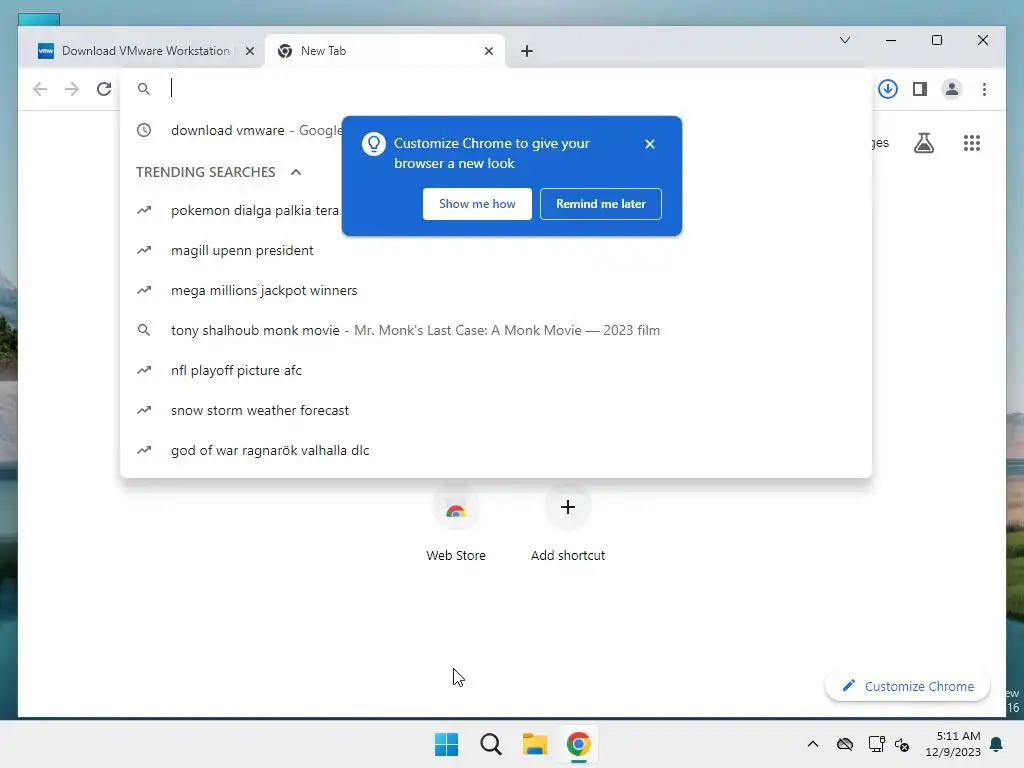The width and height of the screenshot is (1024, 768).
Task: Open the Windows Start menu
Action: point(447,744)
